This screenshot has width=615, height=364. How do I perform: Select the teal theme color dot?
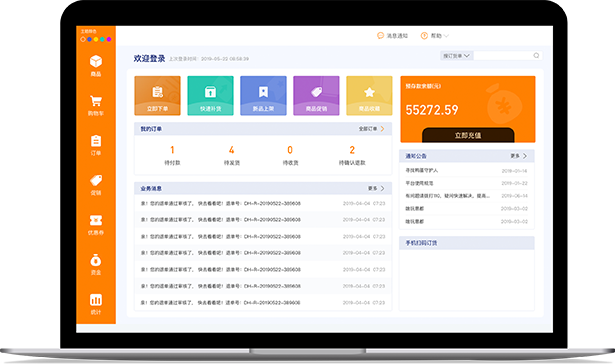coord(102,39)
